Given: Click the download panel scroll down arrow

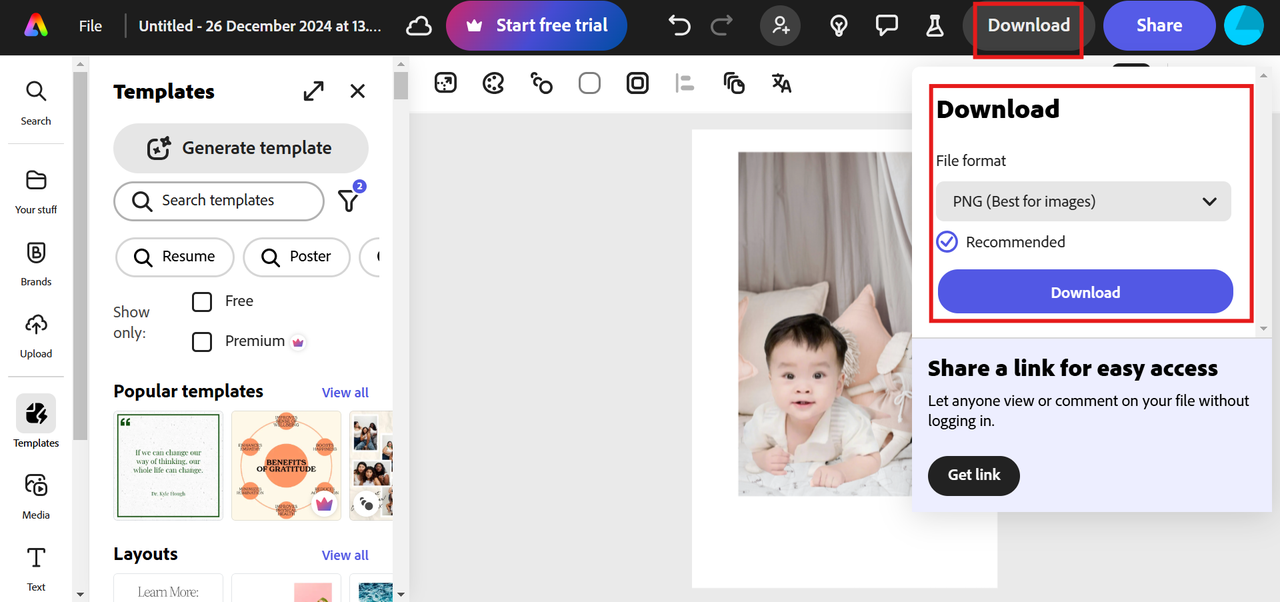Looking at the screenshot, I should pos(1264,328).
